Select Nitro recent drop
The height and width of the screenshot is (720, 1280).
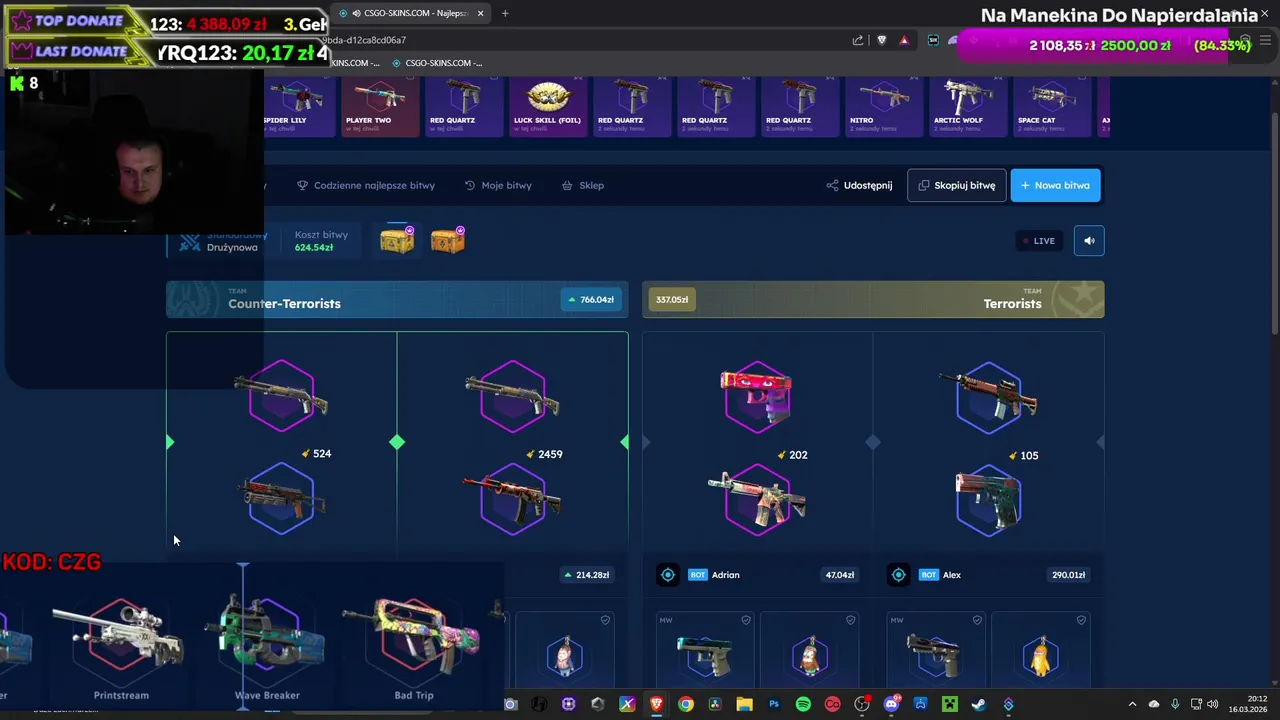coord(884,107)
